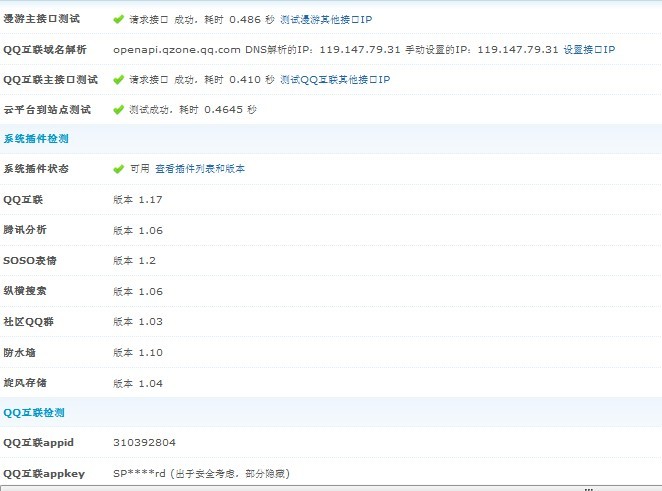Select the QQ互联检测 section heading

pyautogui.click(x=34, y=412)
